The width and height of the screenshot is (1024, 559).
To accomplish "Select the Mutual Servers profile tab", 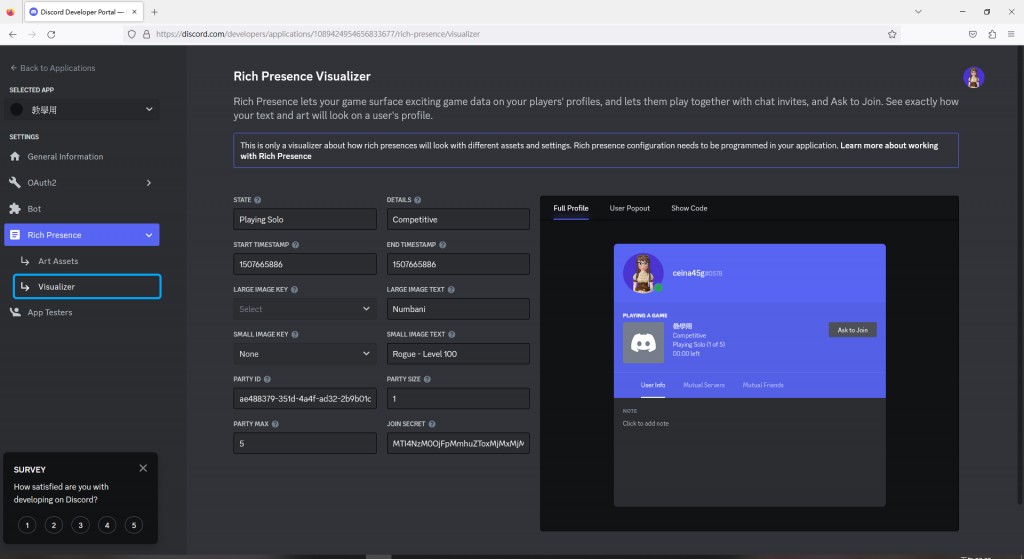I will coord(703,385).
